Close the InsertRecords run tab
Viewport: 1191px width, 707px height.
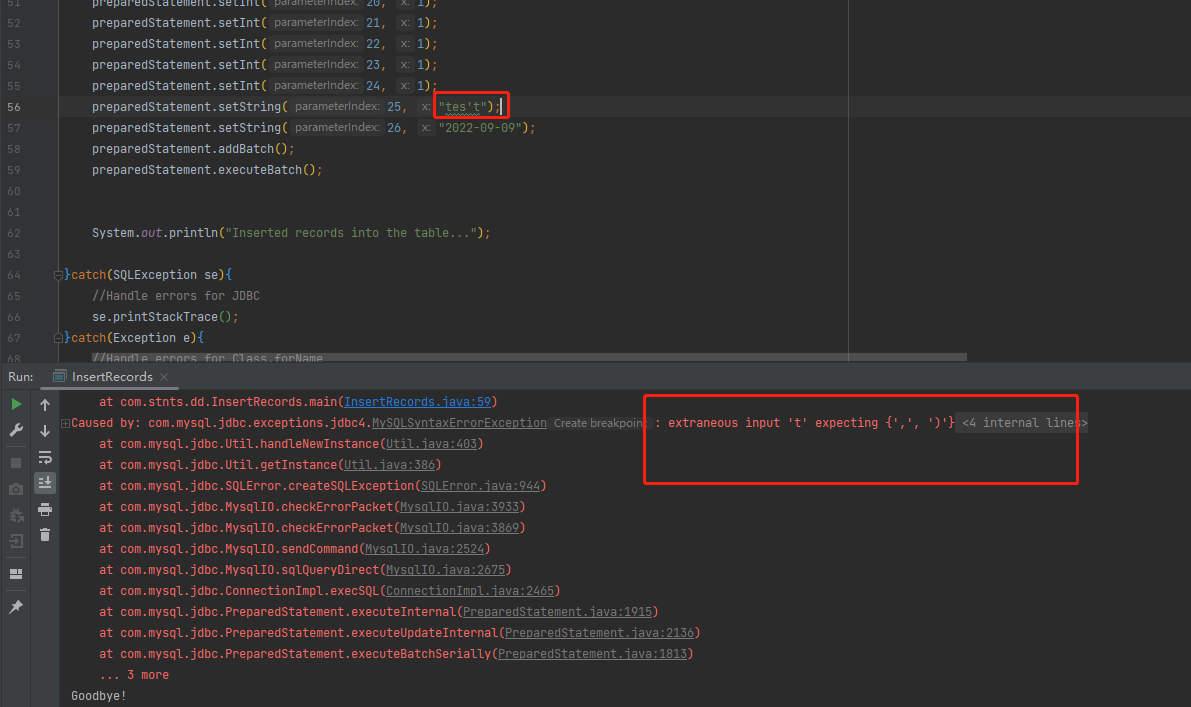[x=163, y=377]
